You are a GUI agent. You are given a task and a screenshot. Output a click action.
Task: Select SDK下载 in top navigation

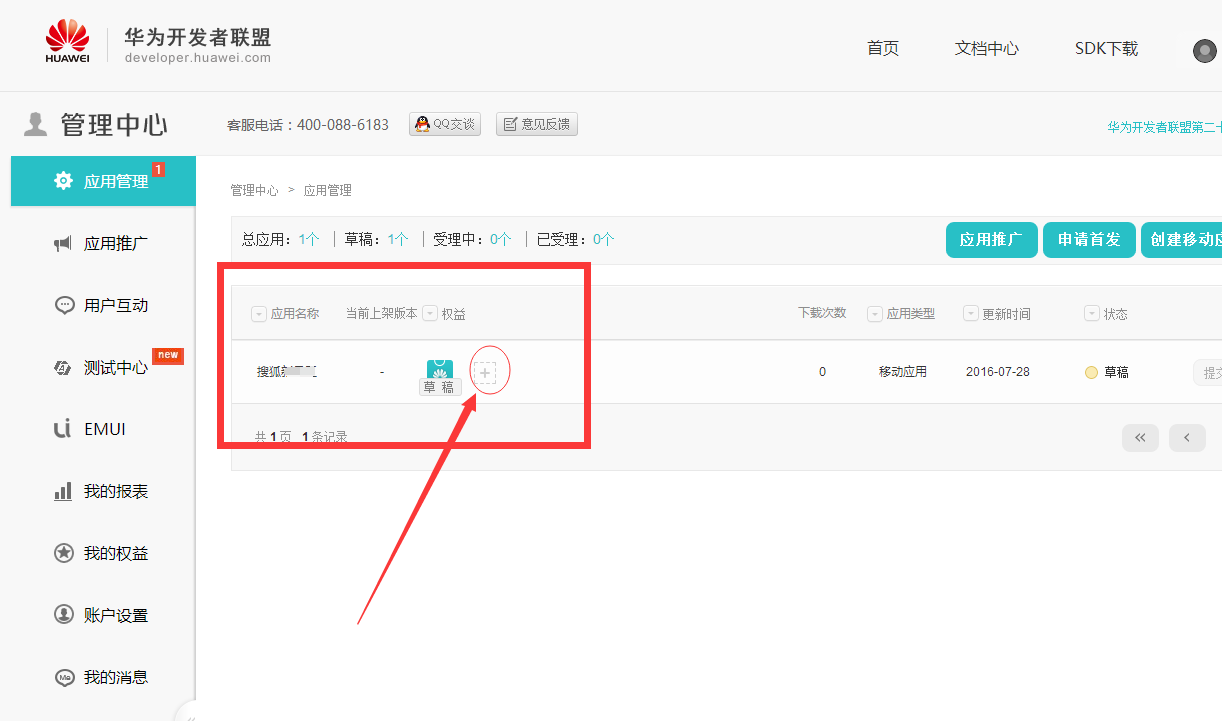[1106, 48]
